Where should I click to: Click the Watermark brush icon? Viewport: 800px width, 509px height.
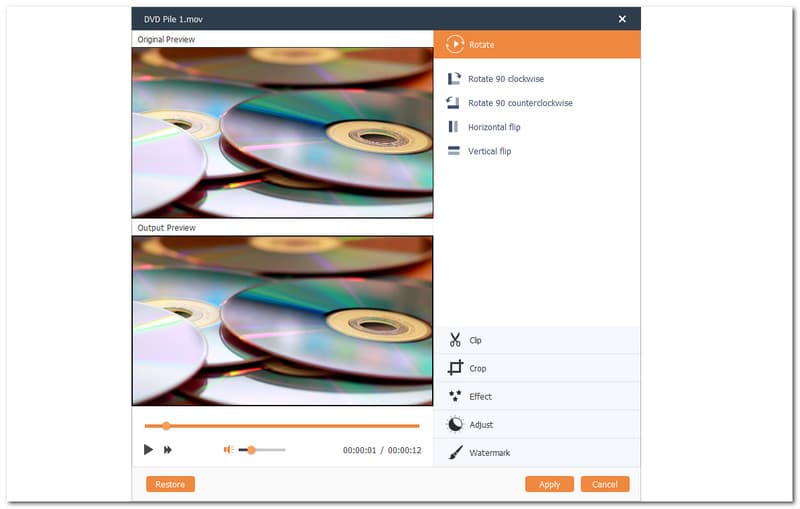[x=455, y=452]
